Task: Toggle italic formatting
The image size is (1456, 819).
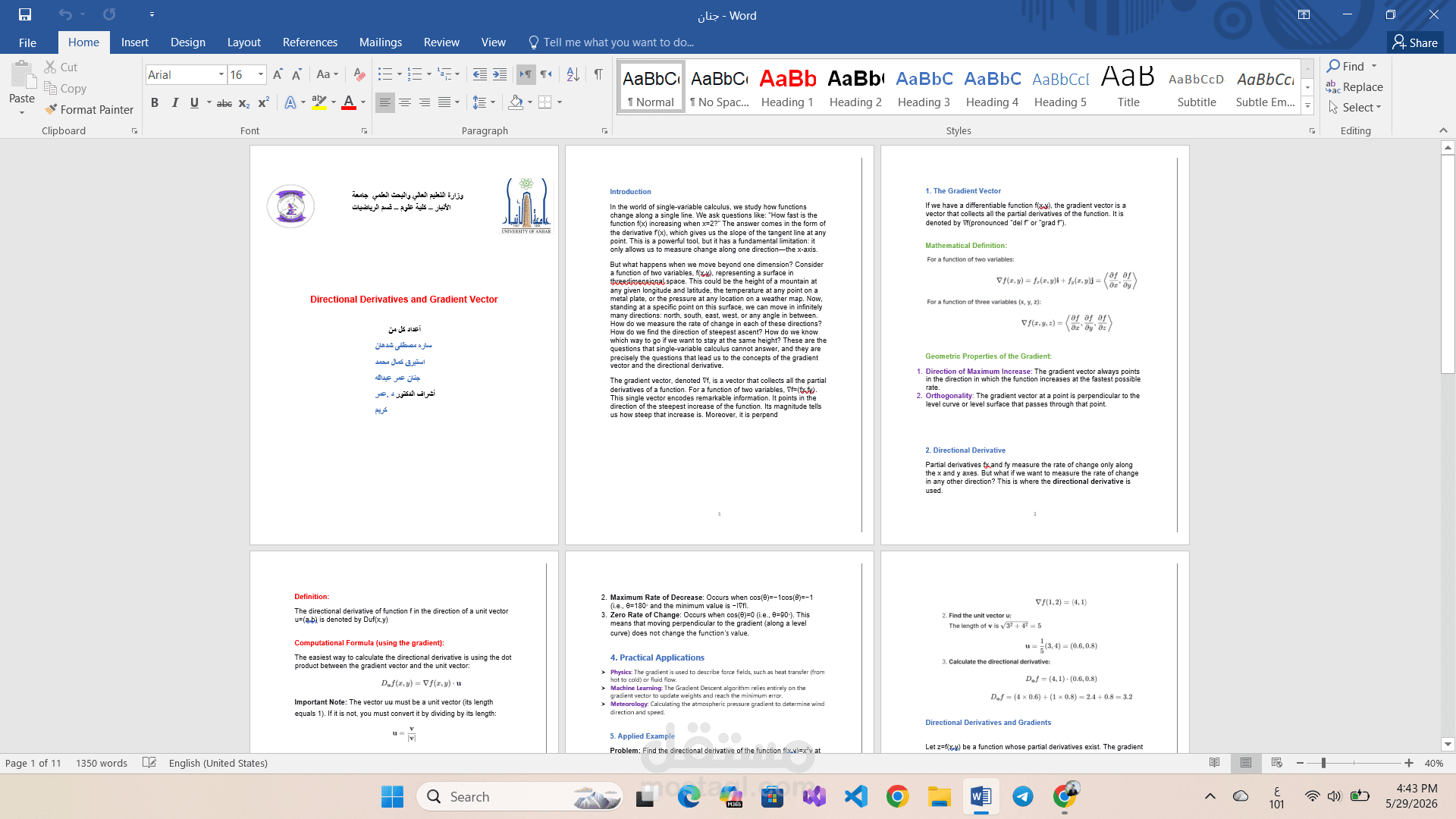Action: pyautogui.click(x=174, y=102)
